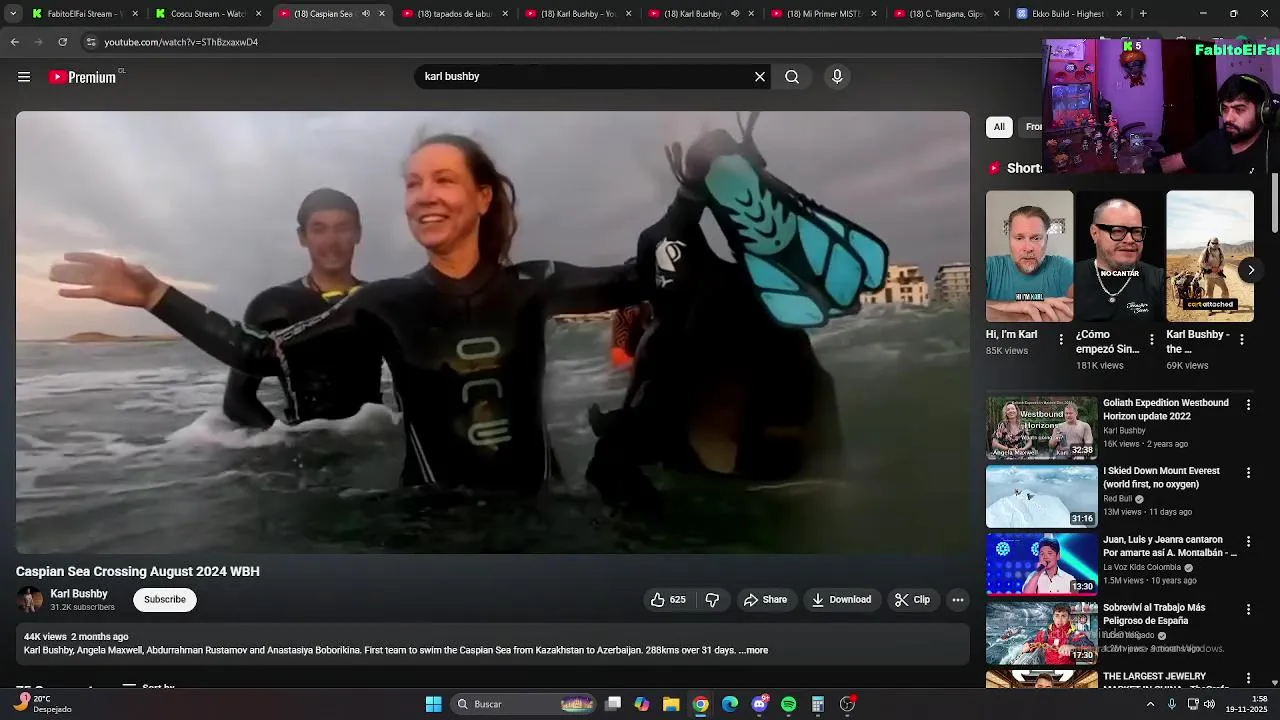1280x720 pixels.
Task: Switch to the '(18) tapados de labu' tab
Action: (456, 14)
